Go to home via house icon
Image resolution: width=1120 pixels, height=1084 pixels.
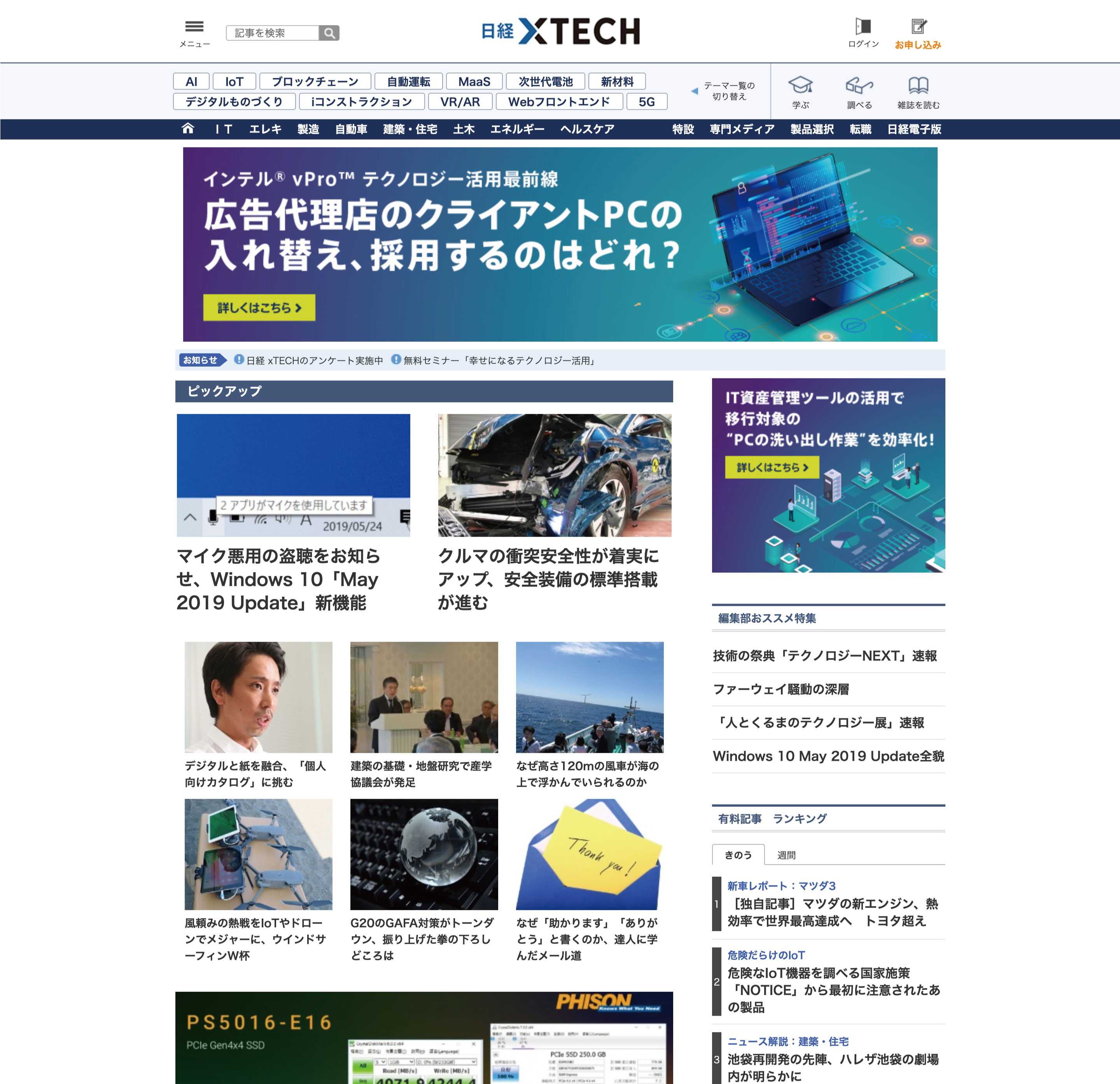pyautogui.click(x=188, y=129)
